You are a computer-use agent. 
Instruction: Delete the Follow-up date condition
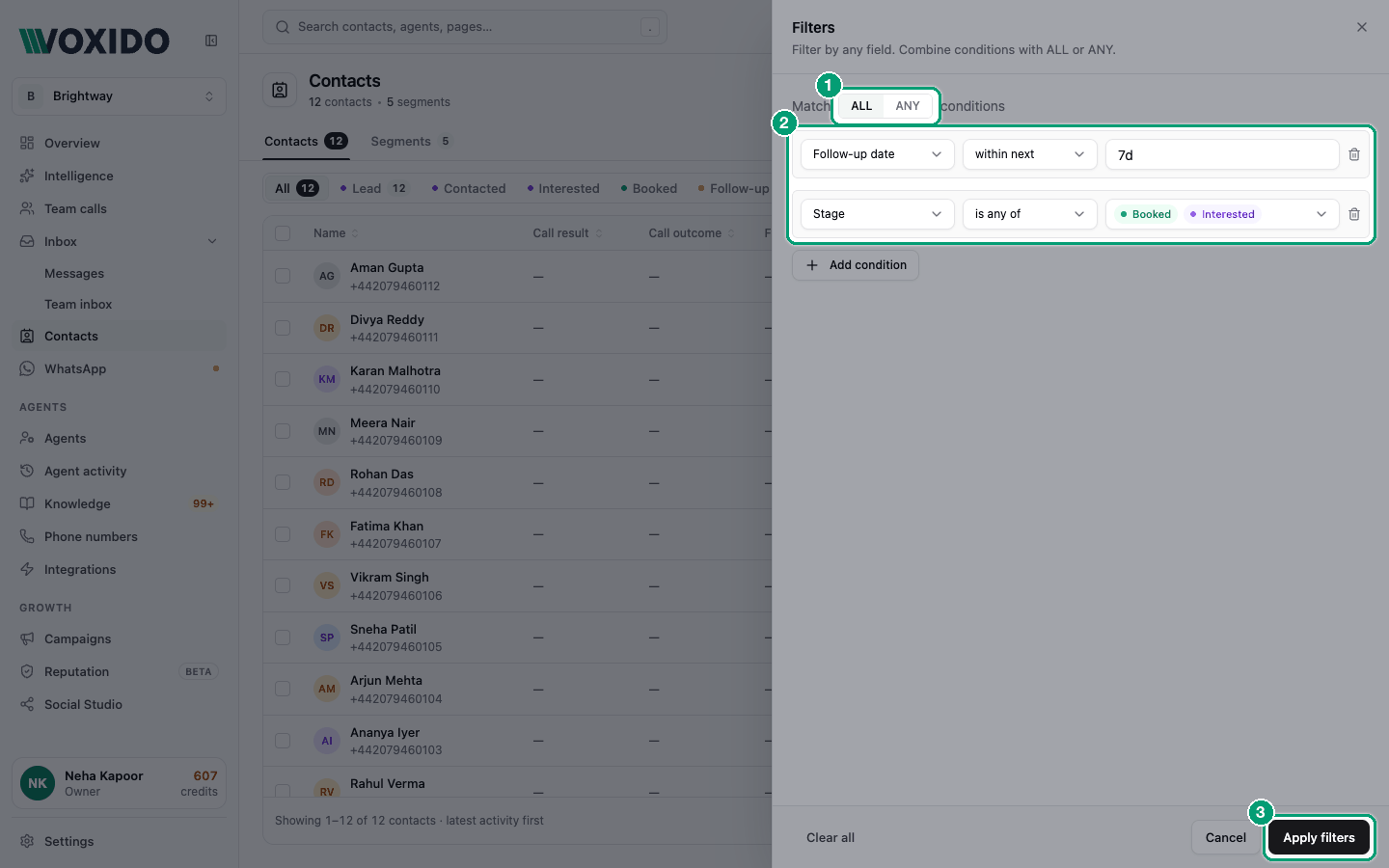tap(1354, 154)
